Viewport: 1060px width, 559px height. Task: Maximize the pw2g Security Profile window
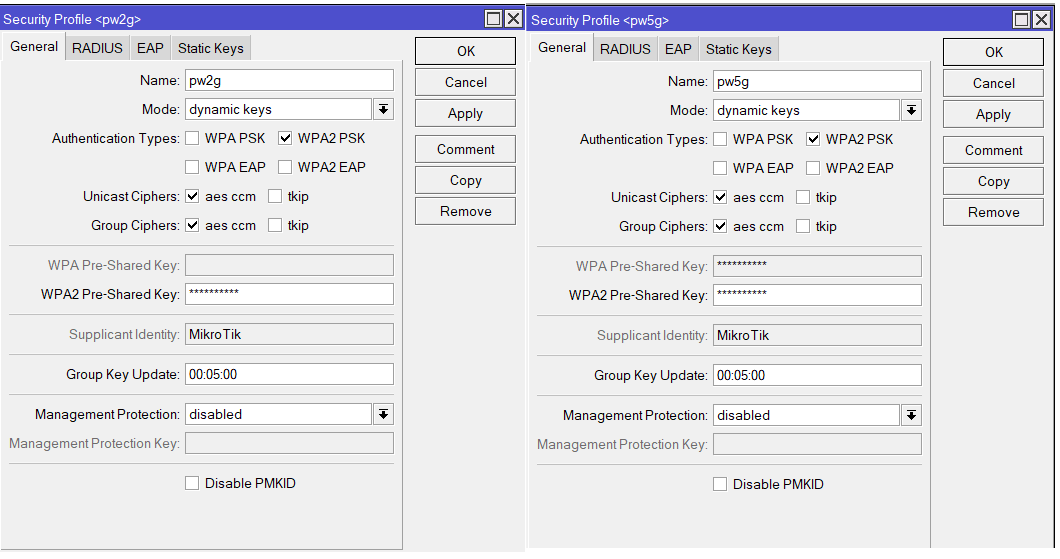(x=494, y=19)
